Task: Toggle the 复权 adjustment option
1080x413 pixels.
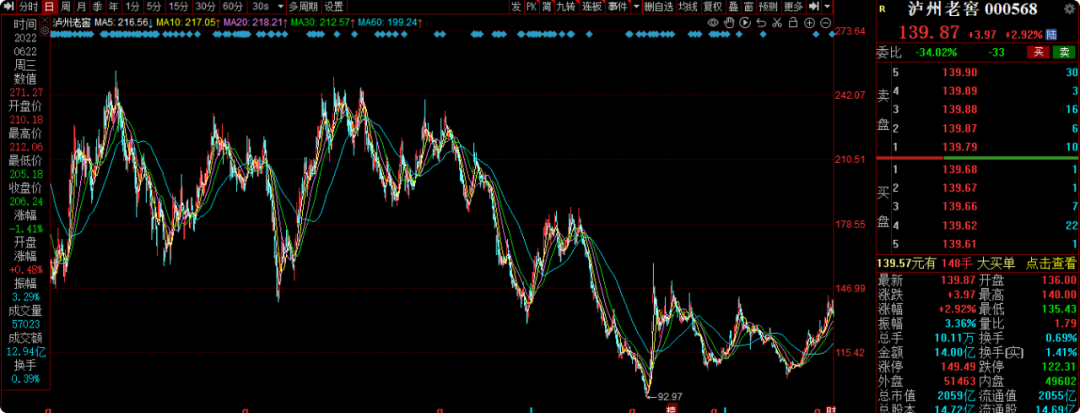Action: (x=711, y=6)
